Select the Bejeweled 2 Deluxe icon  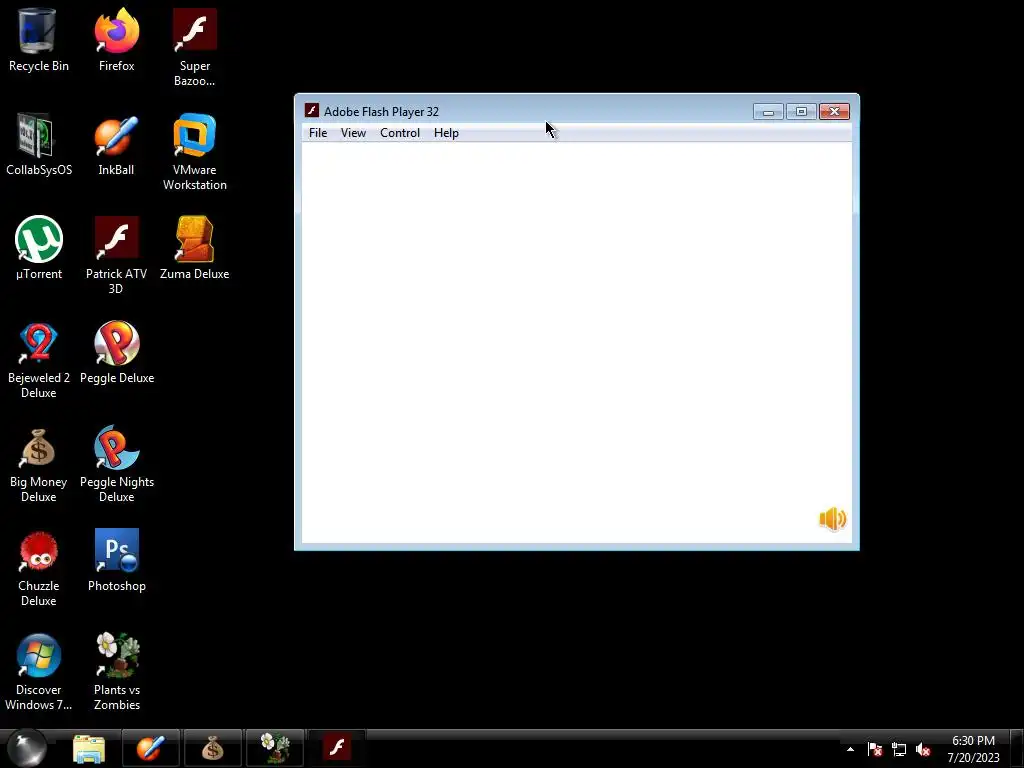(38, 359)
